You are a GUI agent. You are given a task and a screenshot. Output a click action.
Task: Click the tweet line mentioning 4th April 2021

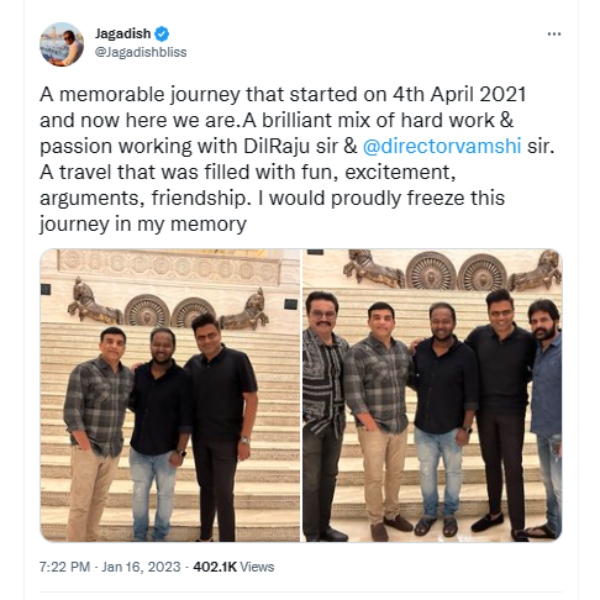point(283,95)
